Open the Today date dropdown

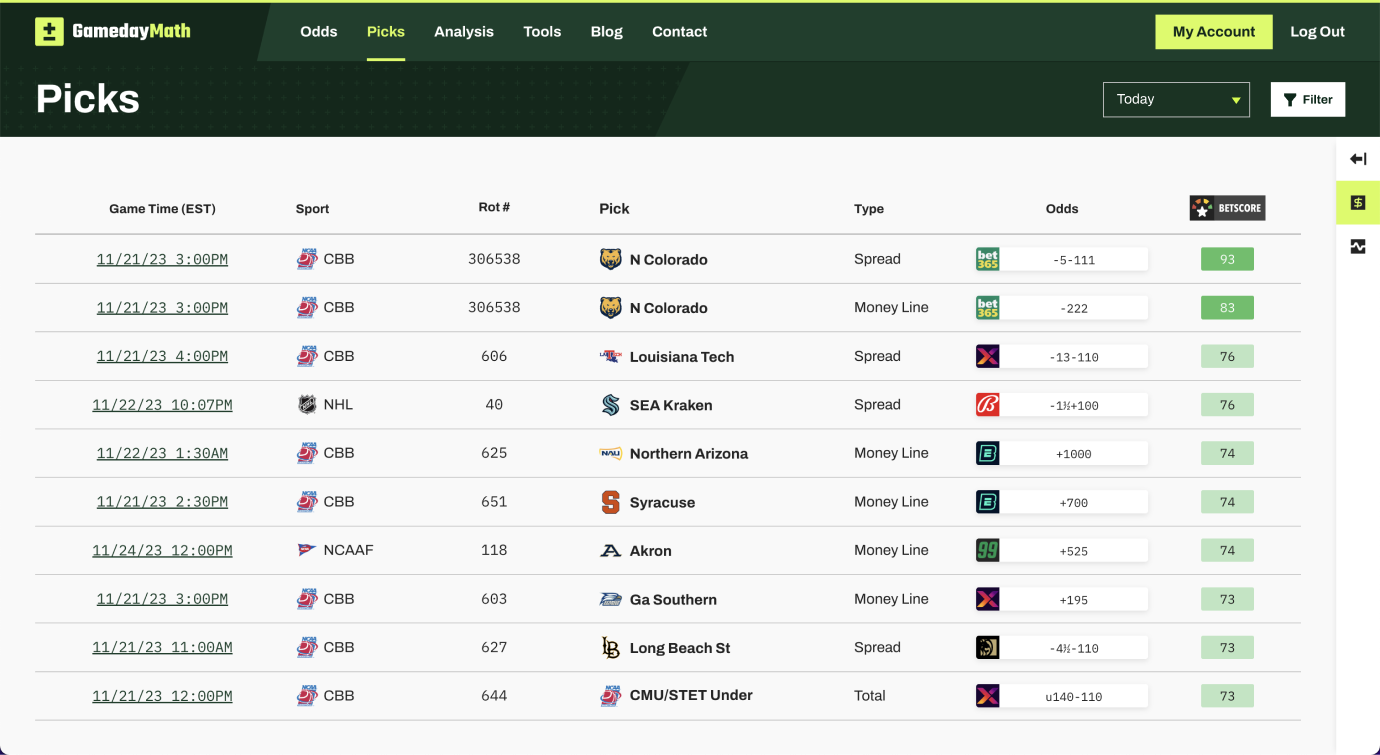click(1176, 99)
